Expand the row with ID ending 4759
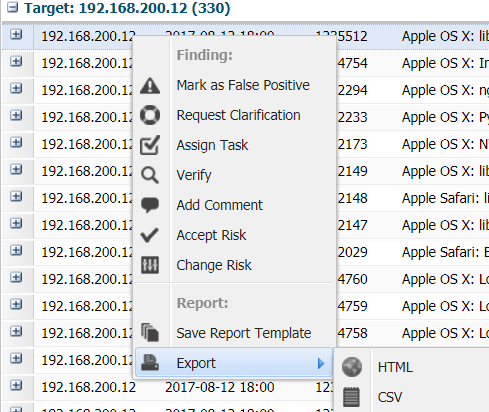Viewport: 489px width, 412px height. [16, 304]
